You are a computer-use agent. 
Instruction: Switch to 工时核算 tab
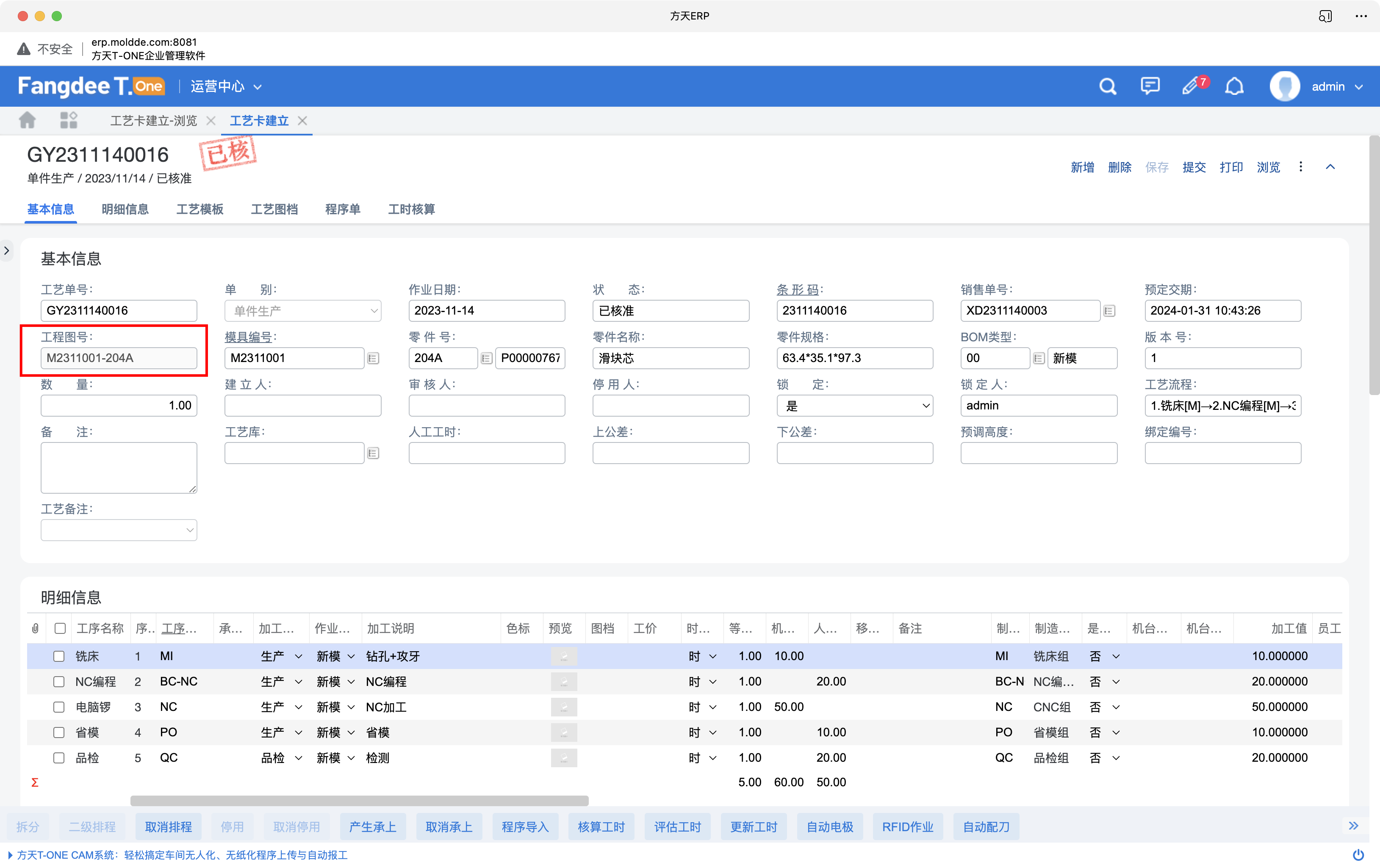coord(411,209)
